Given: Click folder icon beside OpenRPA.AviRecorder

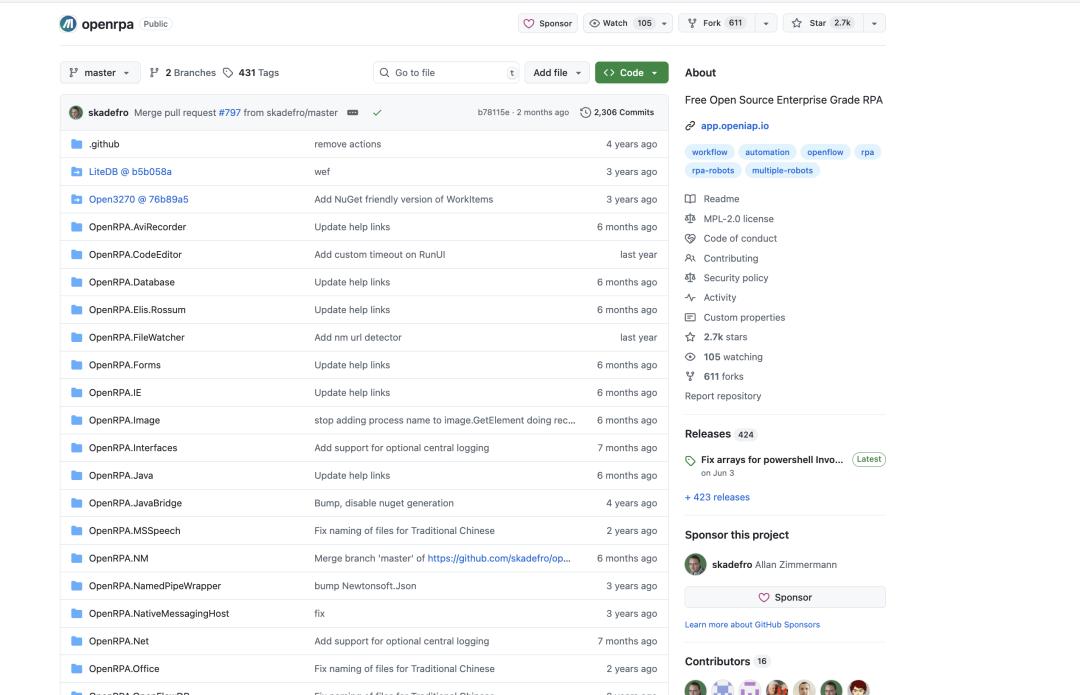Looking at the screenshot, I should pos(76,227).
